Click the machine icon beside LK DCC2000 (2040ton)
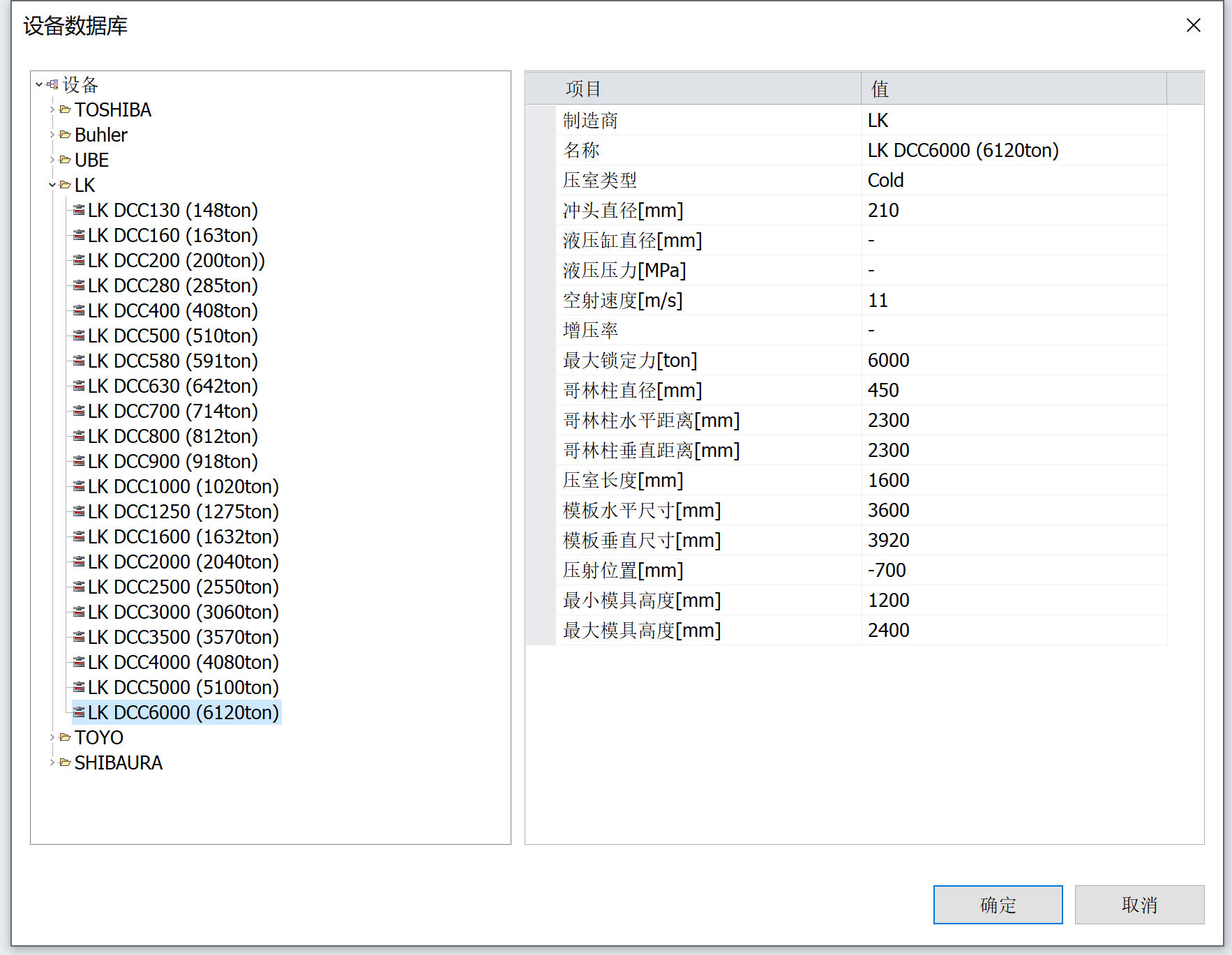Image resolution: width=1232 pixels, height=955 pixels. click(x=79, y=562)
